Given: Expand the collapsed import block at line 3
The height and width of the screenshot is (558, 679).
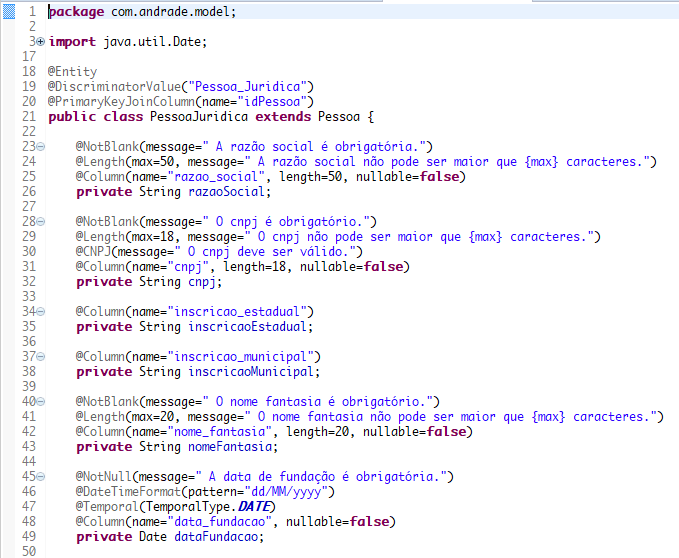Looking at the screenshot, I should [40, 42].
